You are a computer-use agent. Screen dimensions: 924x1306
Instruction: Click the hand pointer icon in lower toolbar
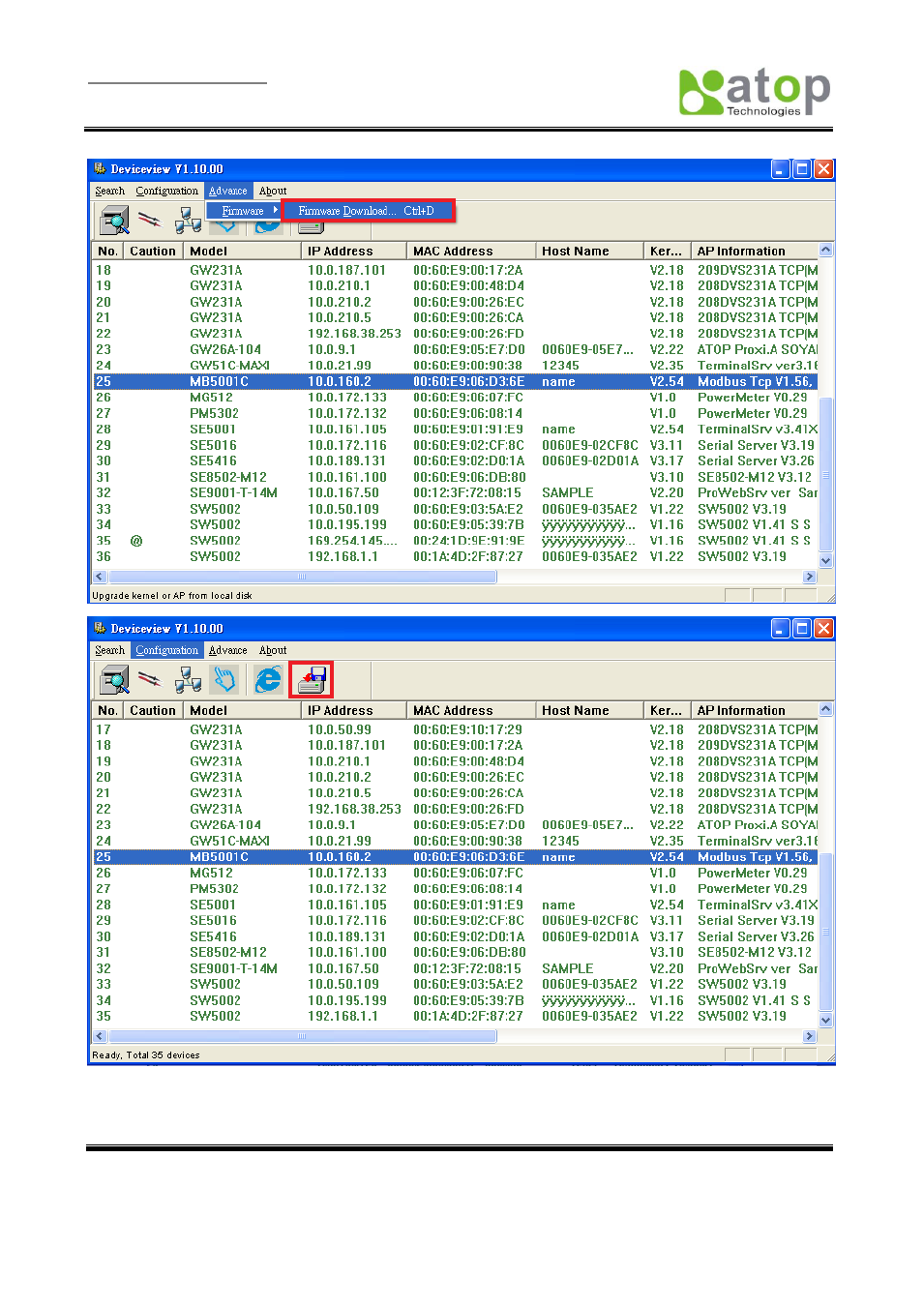point(225,680)
